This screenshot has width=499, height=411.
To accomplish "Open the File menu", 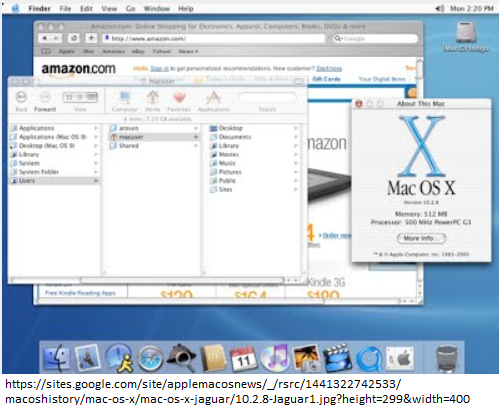I will 65,8.
